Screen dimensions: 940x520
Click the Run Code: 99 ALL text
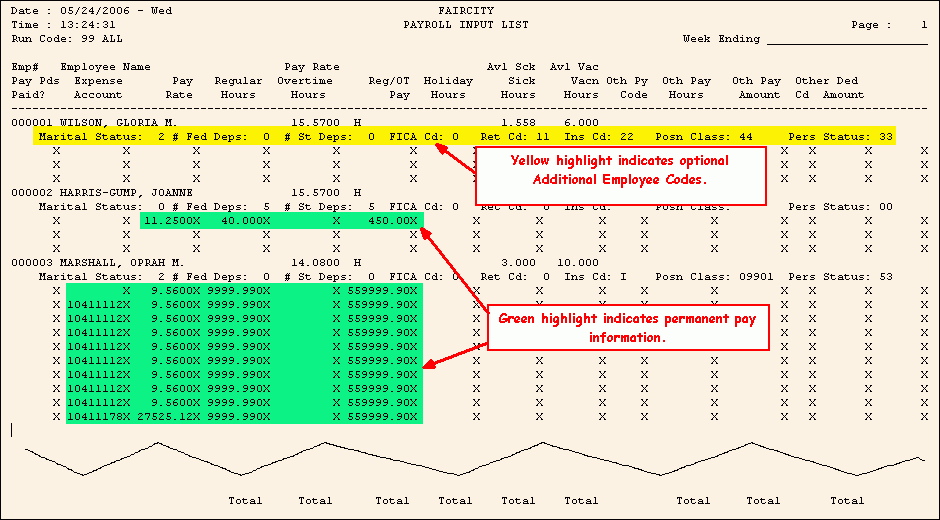pyautogui.click(x=56, y=38)
